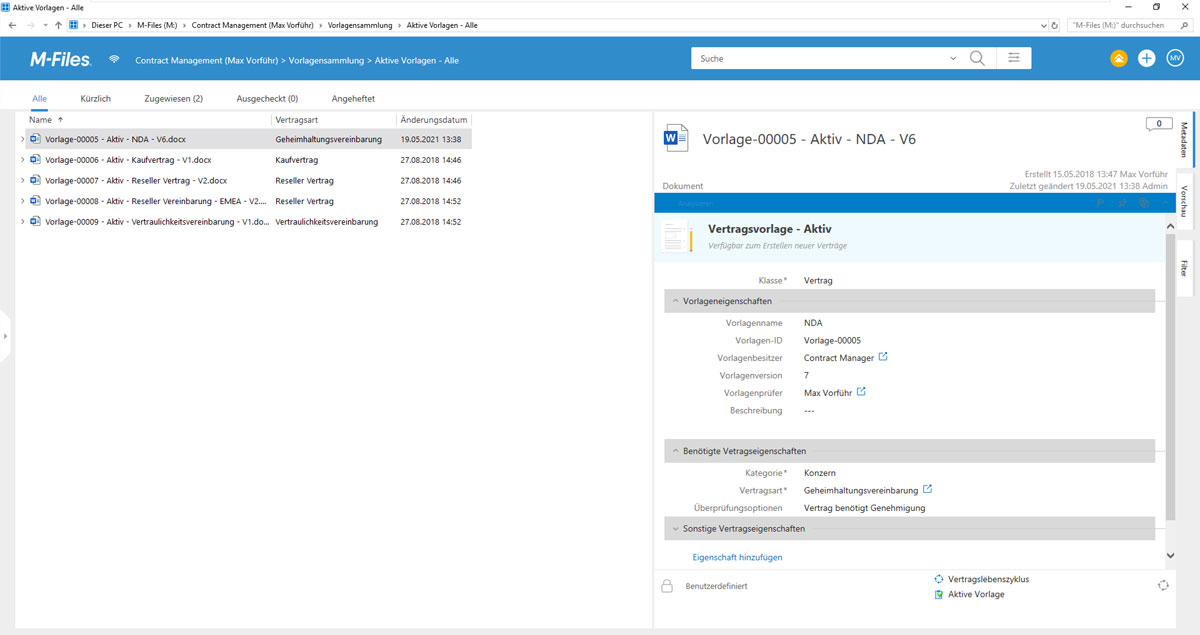Select the Kaufvertrag cell in Vertragsart column
The image size is (1200, 635).
pos(296,160)
